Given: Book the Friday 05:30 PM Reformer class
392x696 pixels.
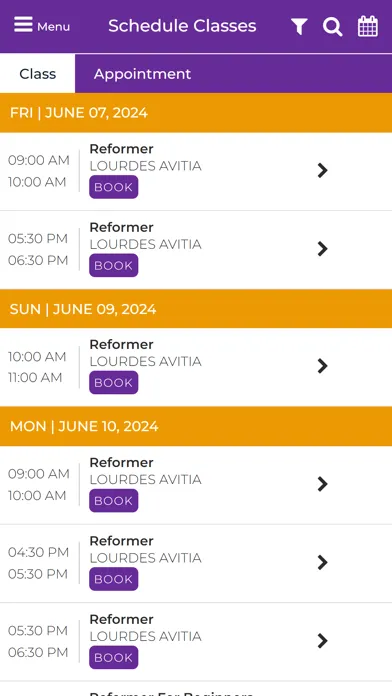Looking at the screenshot, I should (x=114, y=265).
